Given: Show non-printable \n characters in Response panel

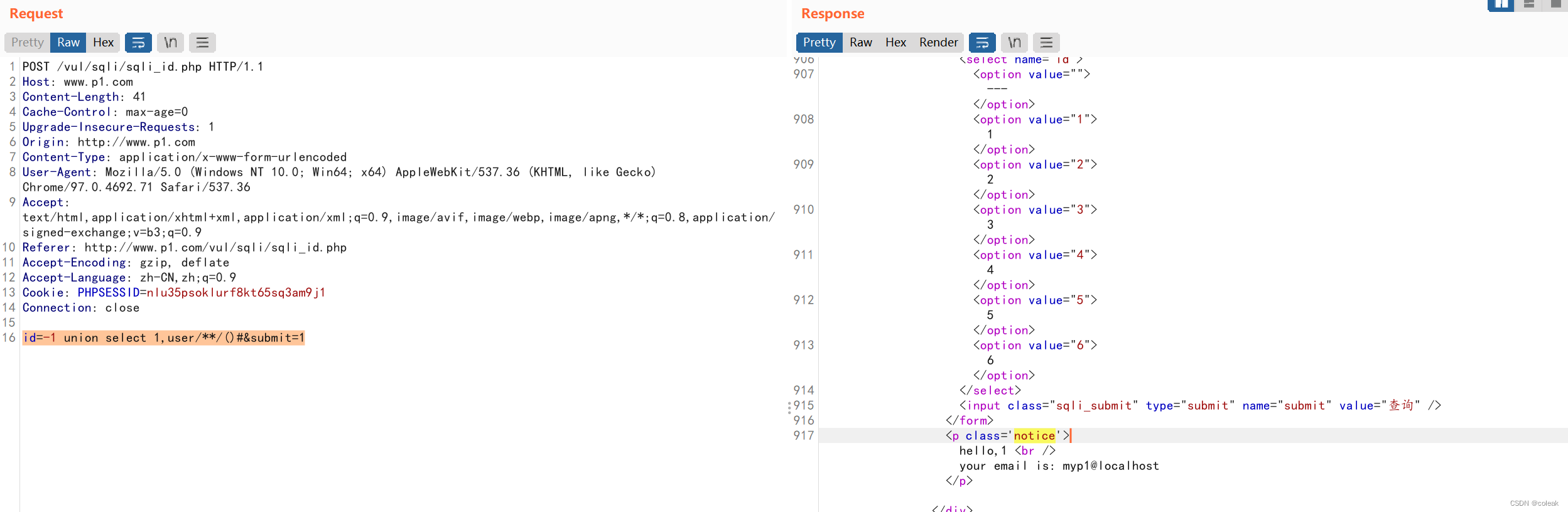Looking at the screenshot, I should pyautogui.click(x=1014, y=42).
